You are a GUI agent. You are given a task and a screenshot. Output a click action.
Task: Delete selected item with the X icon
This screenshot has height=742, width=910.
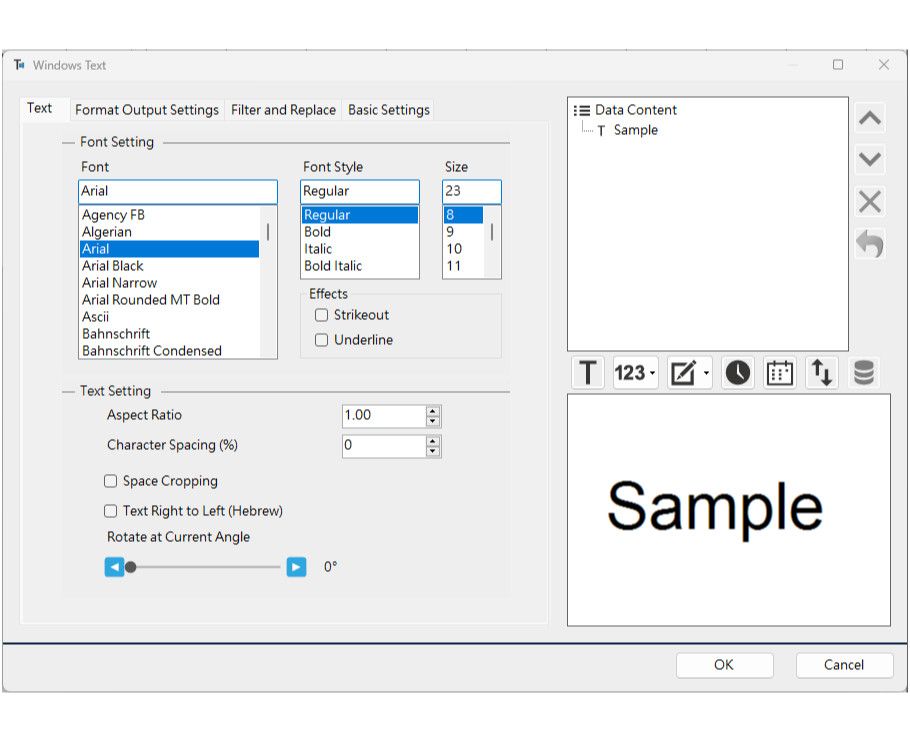[x=869, y=200]
